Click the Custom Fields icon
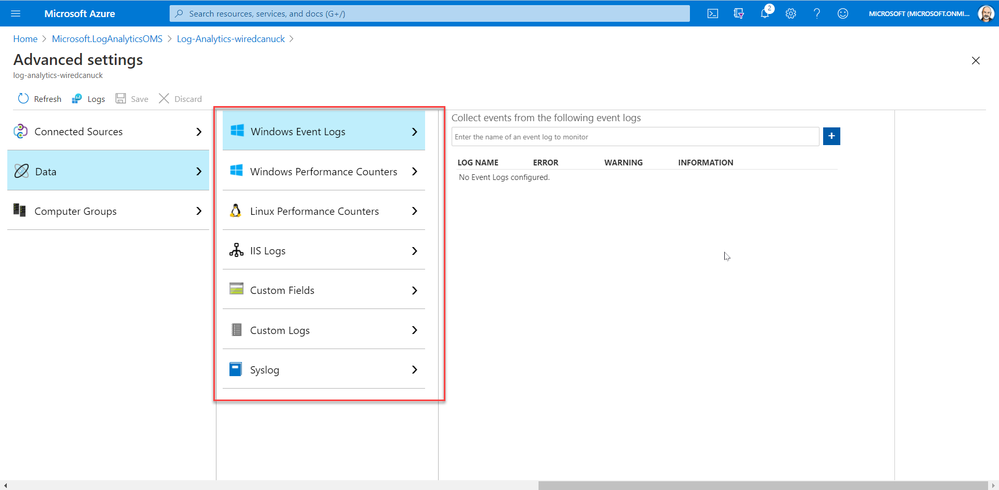999x490 pixels. coord(236,290)
